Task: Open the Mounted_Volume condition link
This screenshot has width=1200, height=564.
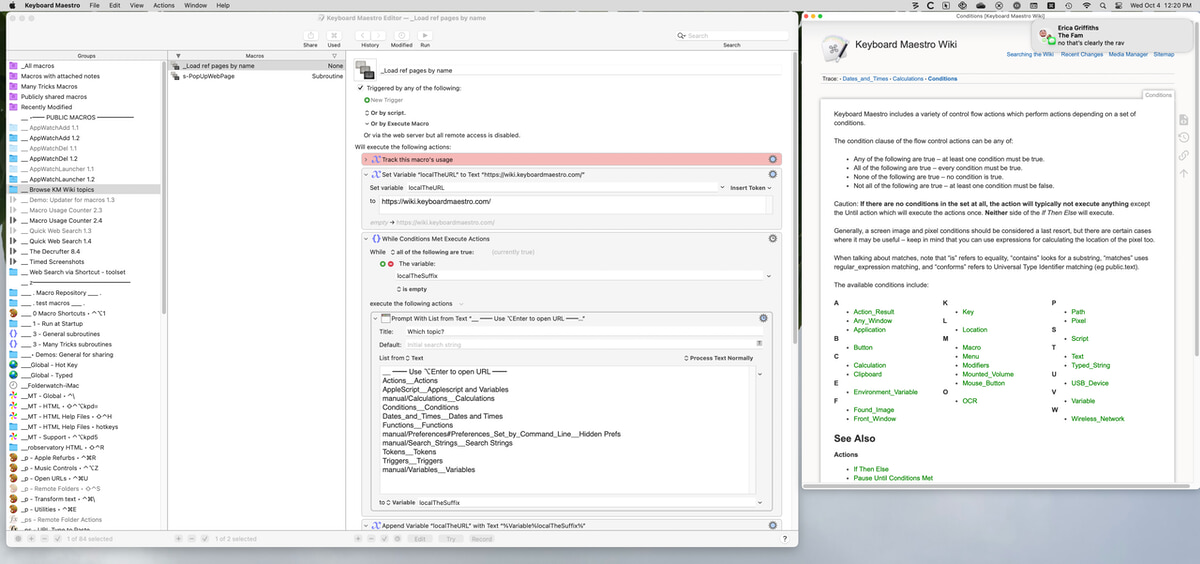Action: tap(988, 374)
